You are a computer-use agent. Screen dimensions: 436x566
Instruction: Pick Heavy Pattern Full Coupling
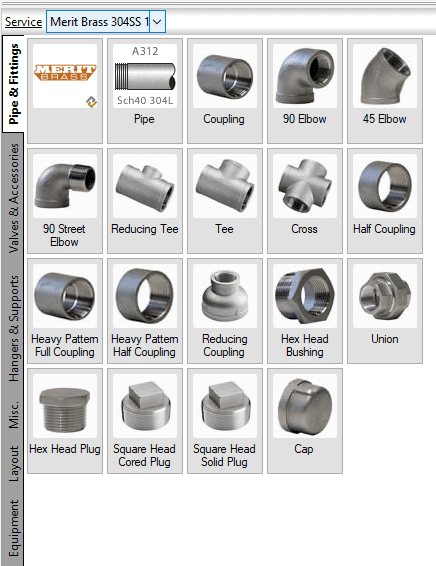tap(65, 311)
